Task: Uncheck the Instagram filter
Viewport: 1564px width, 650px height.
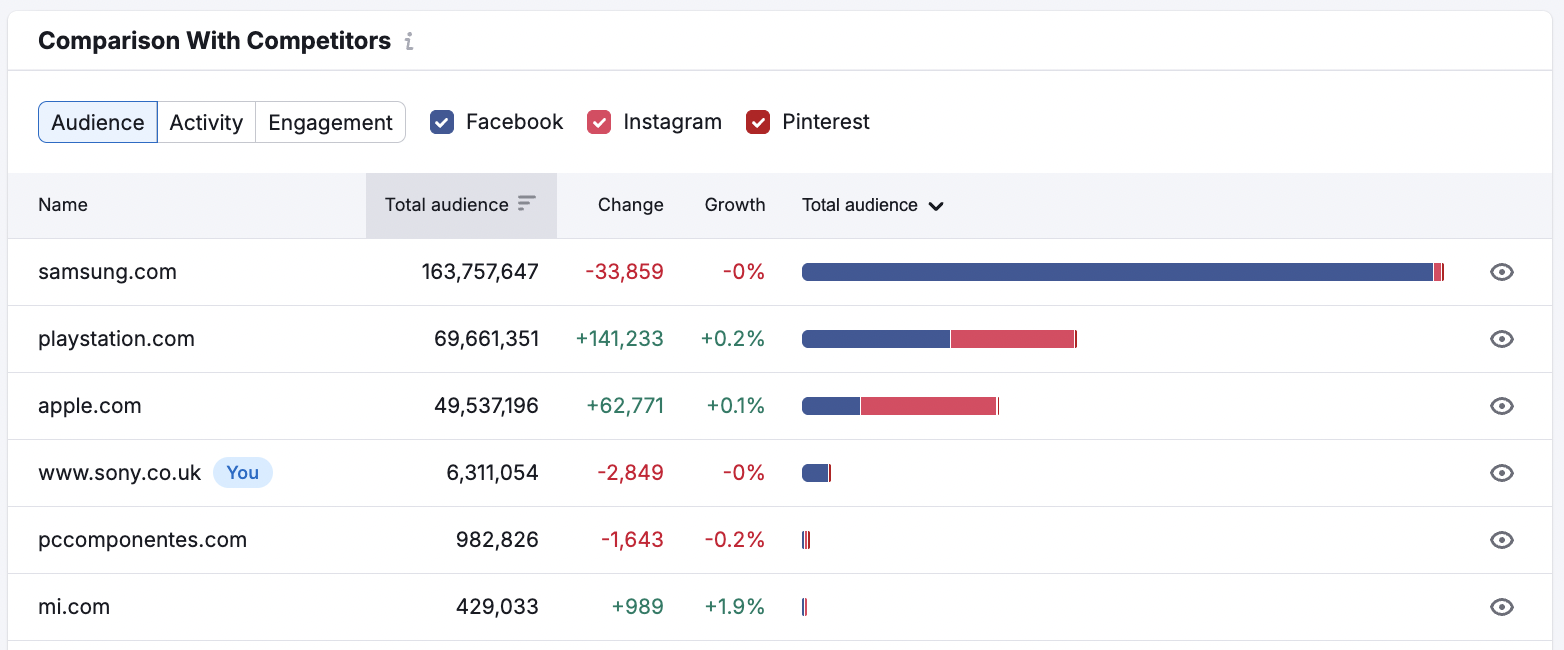Action: (599, 121)
